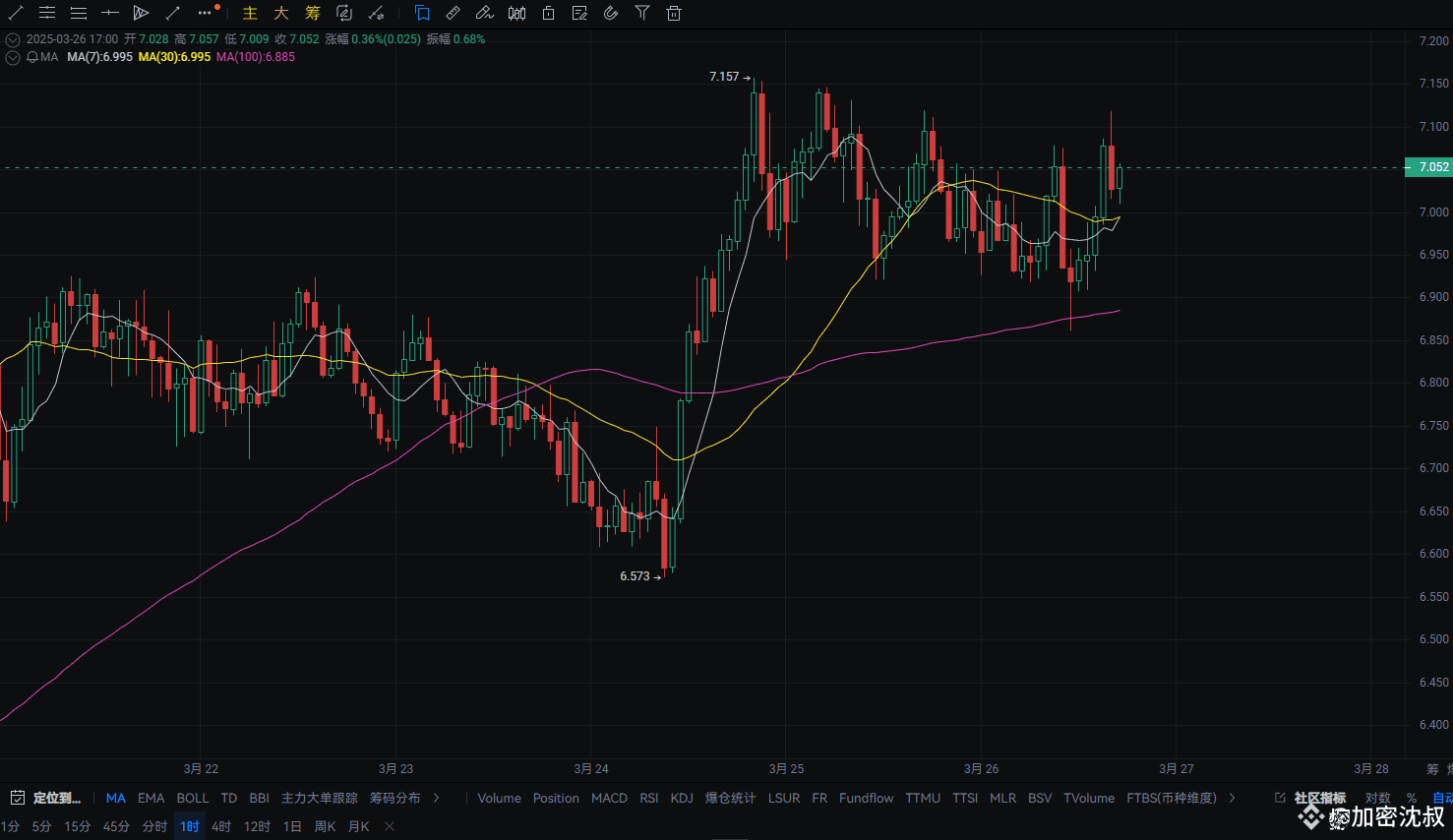
Task: Click the 定位到 locate date button
Action: (56, 798)
